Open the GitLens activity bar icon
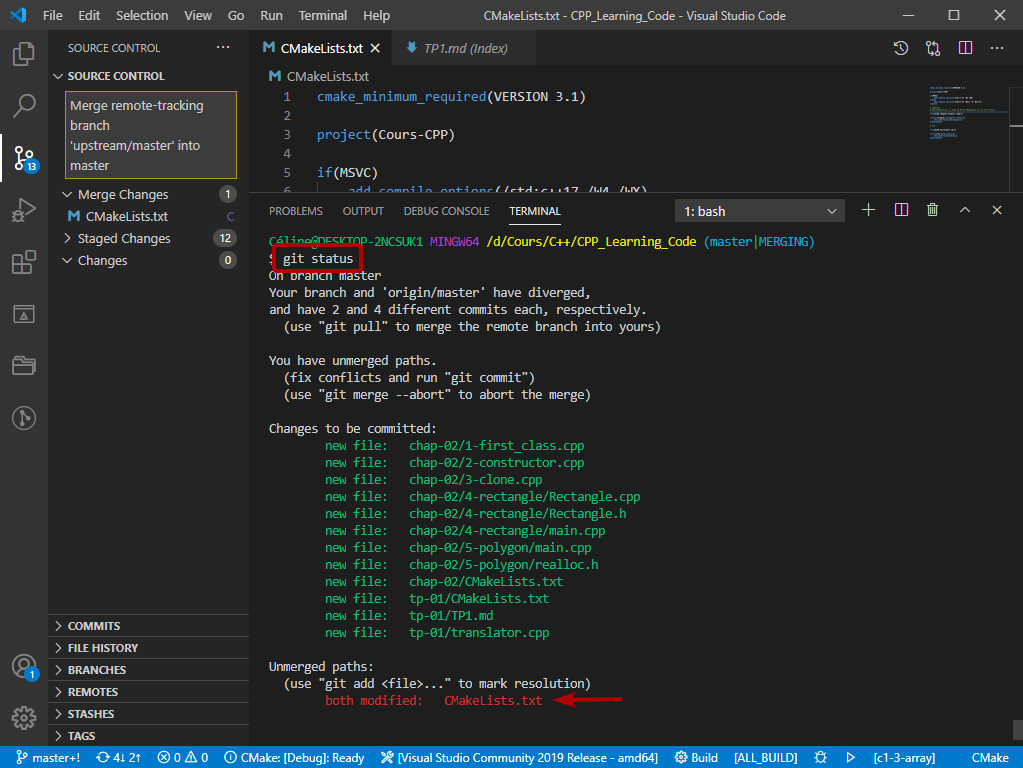The image size is (1023, 768). 23,418
